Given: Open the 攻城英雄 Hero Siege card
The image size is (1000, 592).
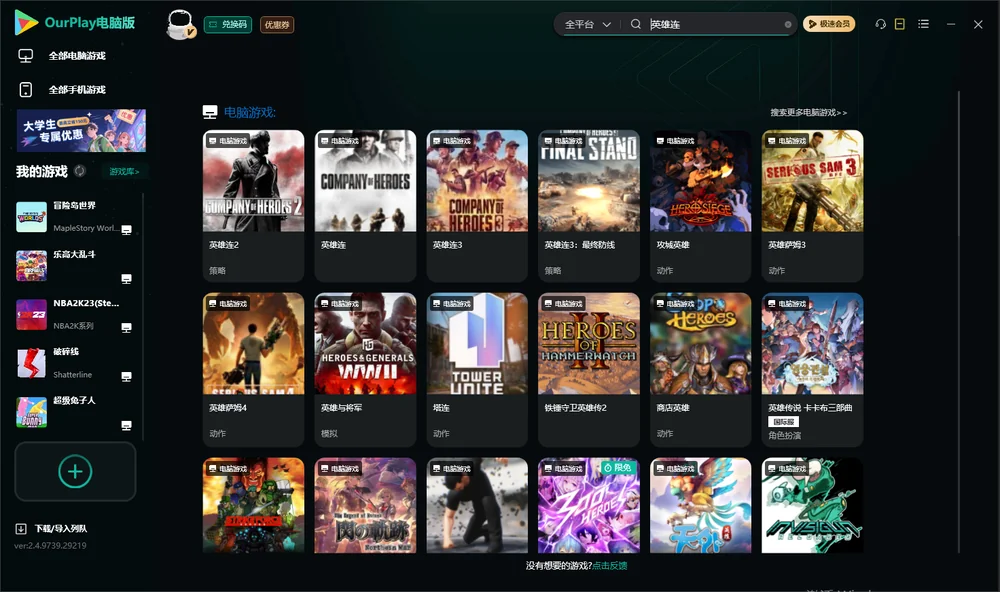Looking at the screenshot, I should point(700,205).
